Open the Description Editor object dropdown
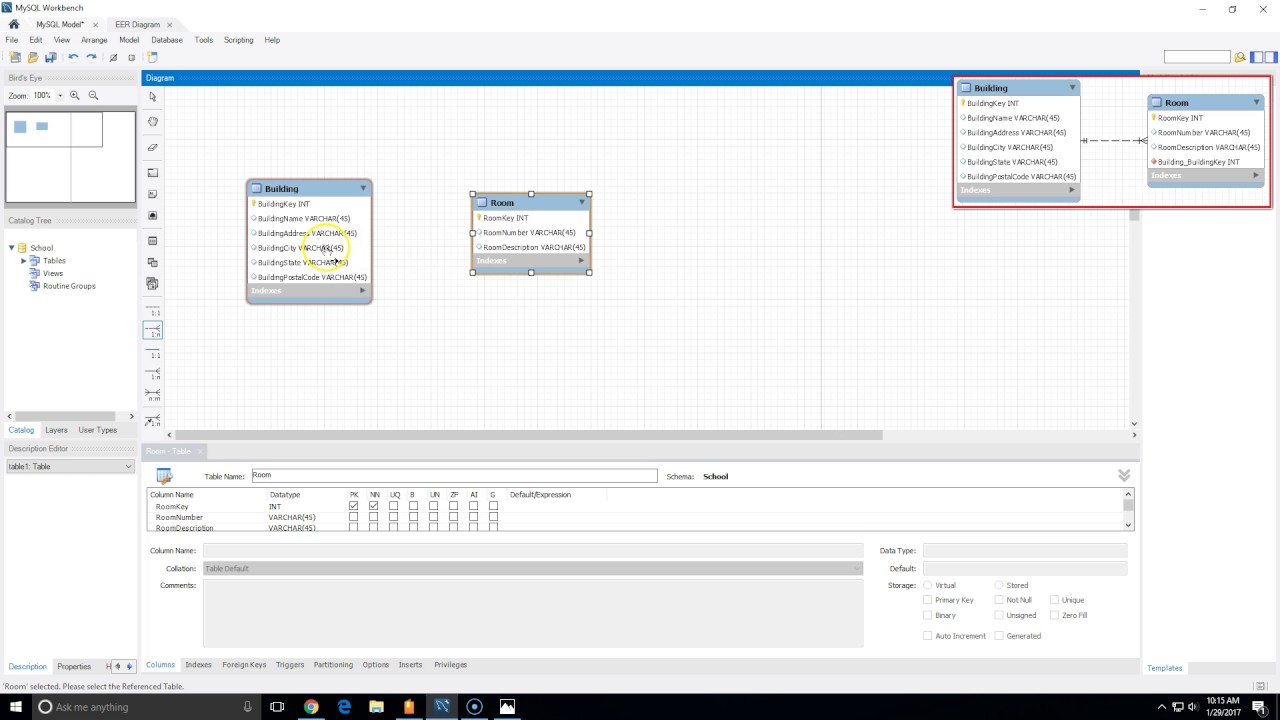This screenshot has width=1280, height=720. click(128, 466)
